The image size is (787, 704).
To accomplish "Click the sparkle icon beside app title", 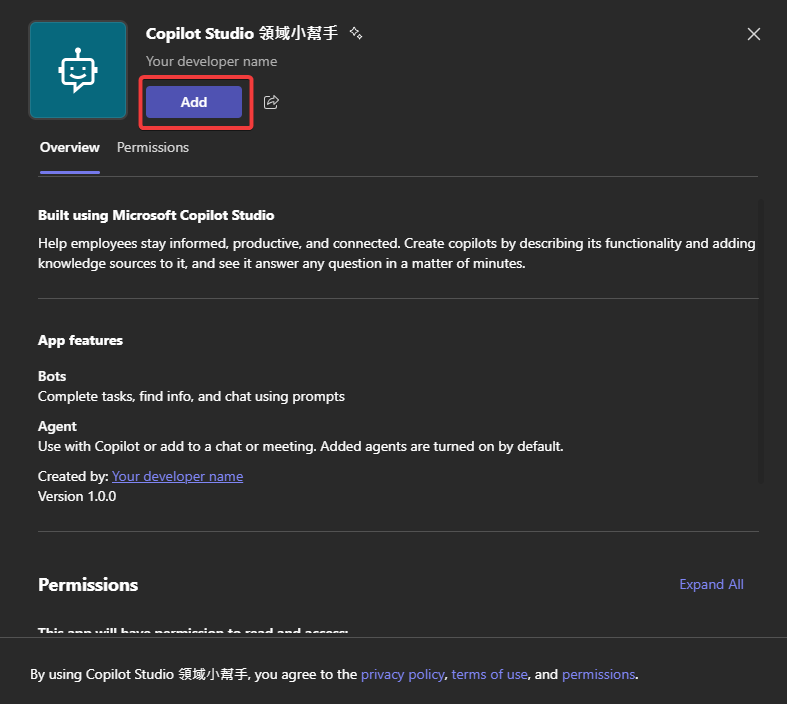I will tap(356, 33).
